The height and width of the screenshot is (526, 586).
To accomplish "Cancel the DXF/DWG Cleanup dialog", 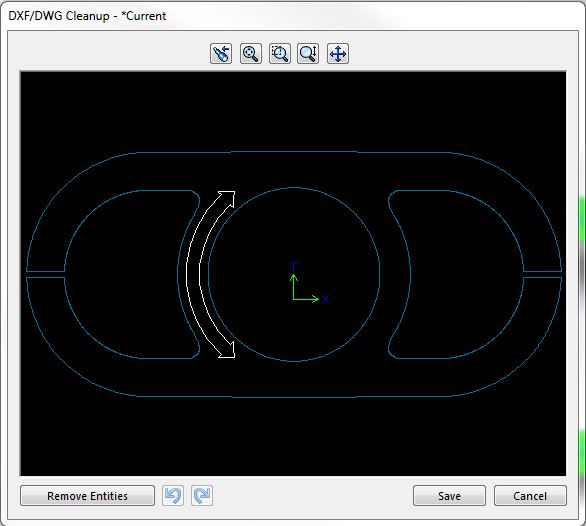I will pyautogui.click(x=530, y=496).
